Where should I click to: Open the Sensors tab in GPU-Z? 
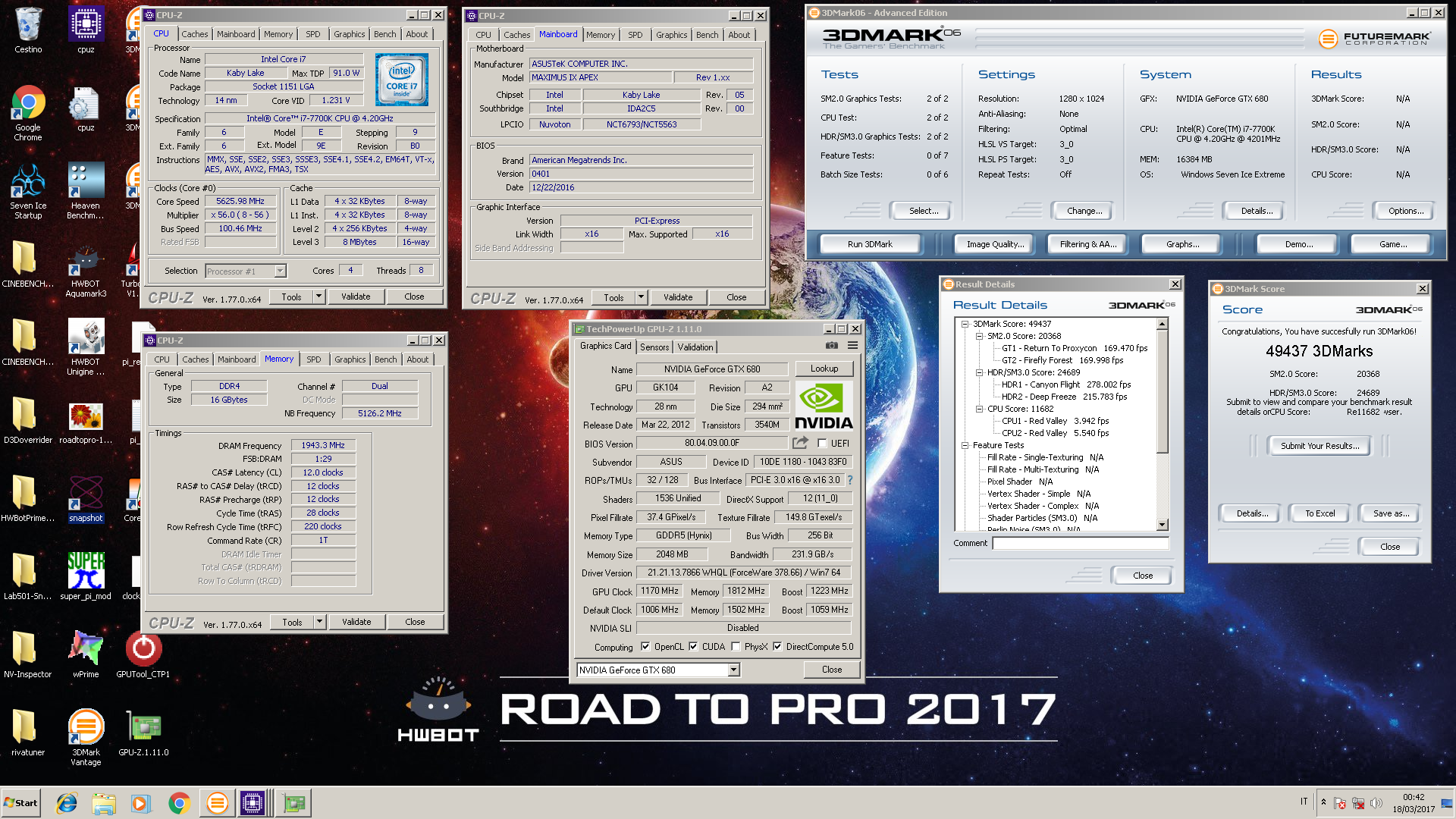pyautogui.click(x=654, y=347)
